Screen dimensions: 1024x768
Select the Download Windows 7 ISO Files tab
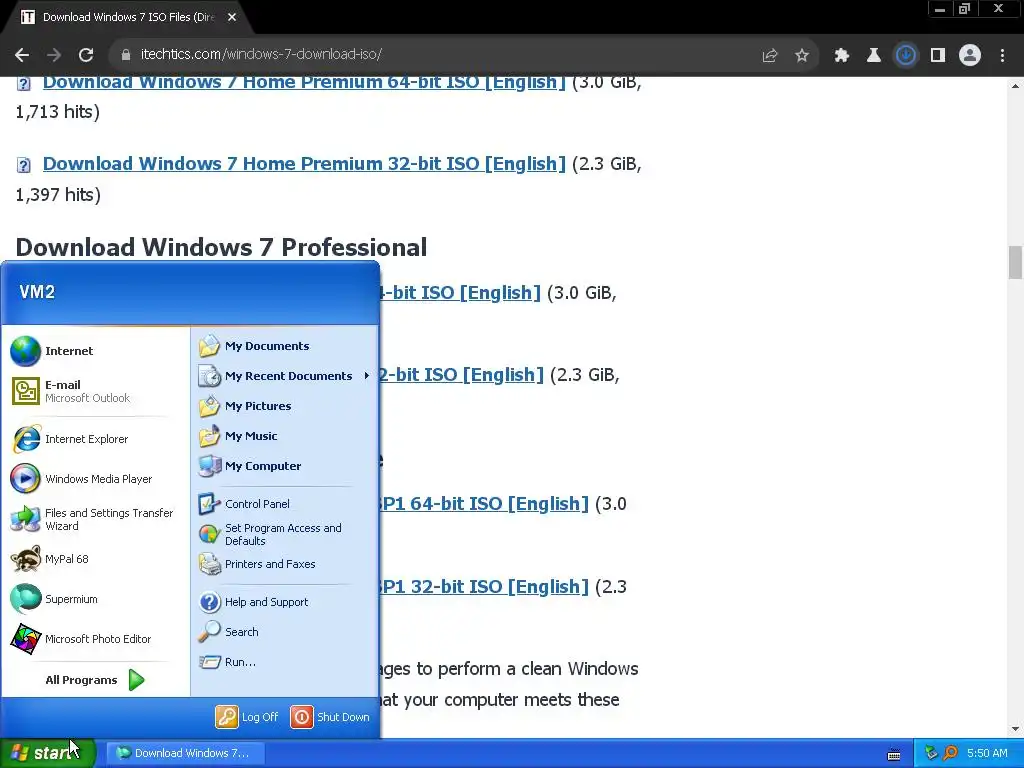coord(127,17)
